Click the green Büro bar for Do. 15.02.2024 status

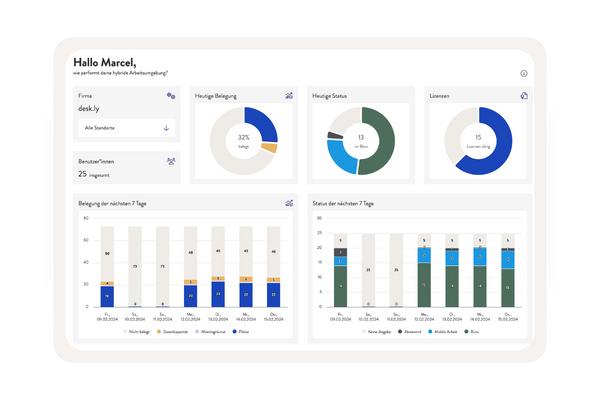[x=508, y=288]
